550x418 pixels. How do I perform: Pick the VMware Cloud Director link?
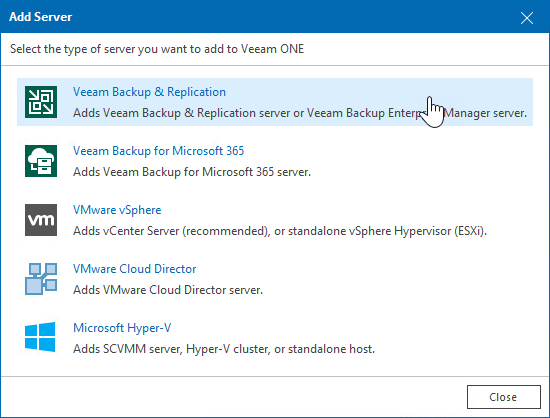tap(134, 269)
